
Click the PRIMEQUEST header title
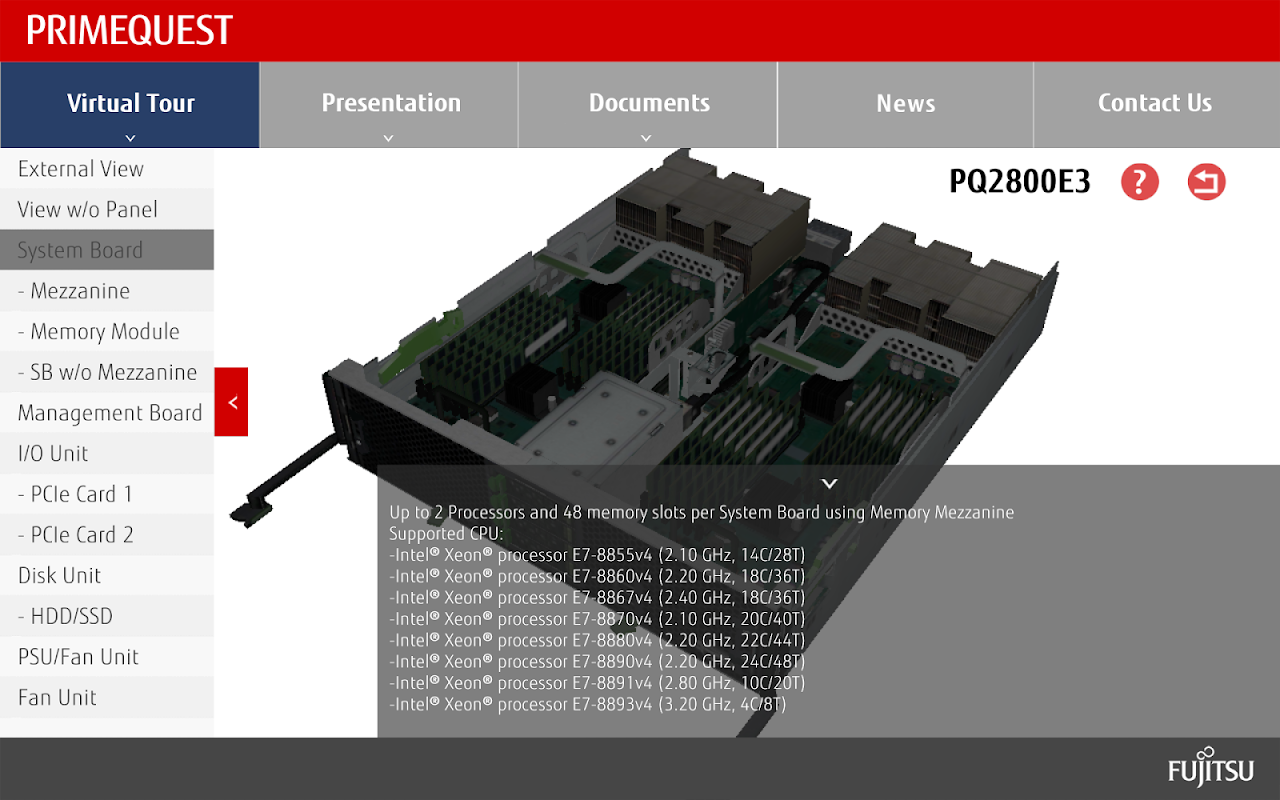(x=129, y=31)
